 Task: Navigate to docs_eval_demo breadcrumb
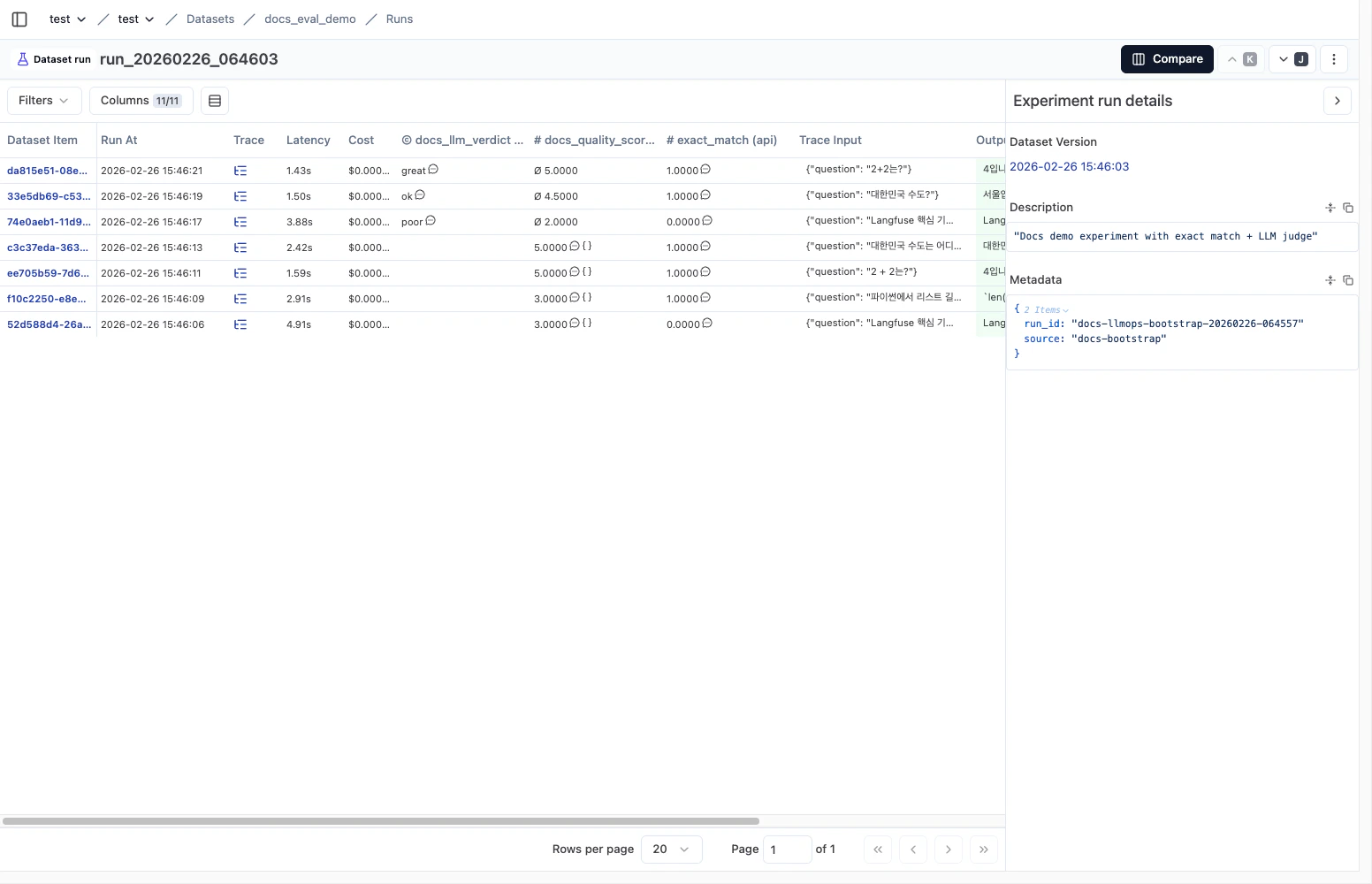tap(310, 19)
